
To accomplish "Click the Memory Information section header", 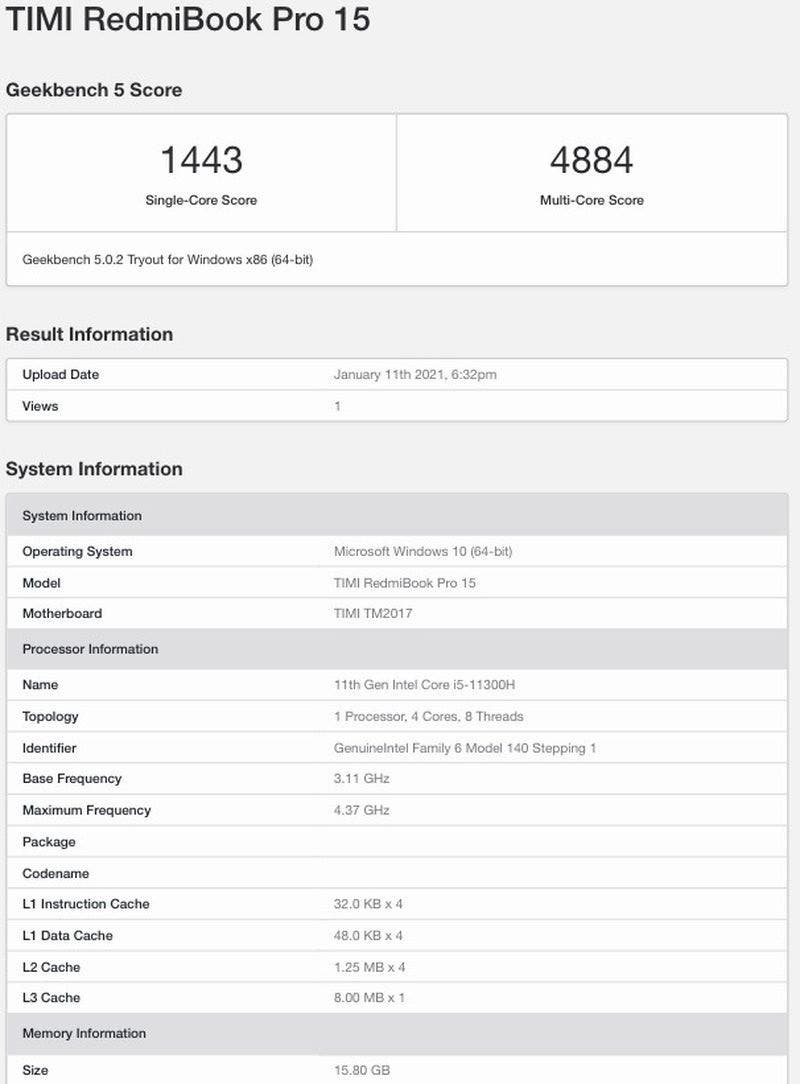I will point(84,1034).
